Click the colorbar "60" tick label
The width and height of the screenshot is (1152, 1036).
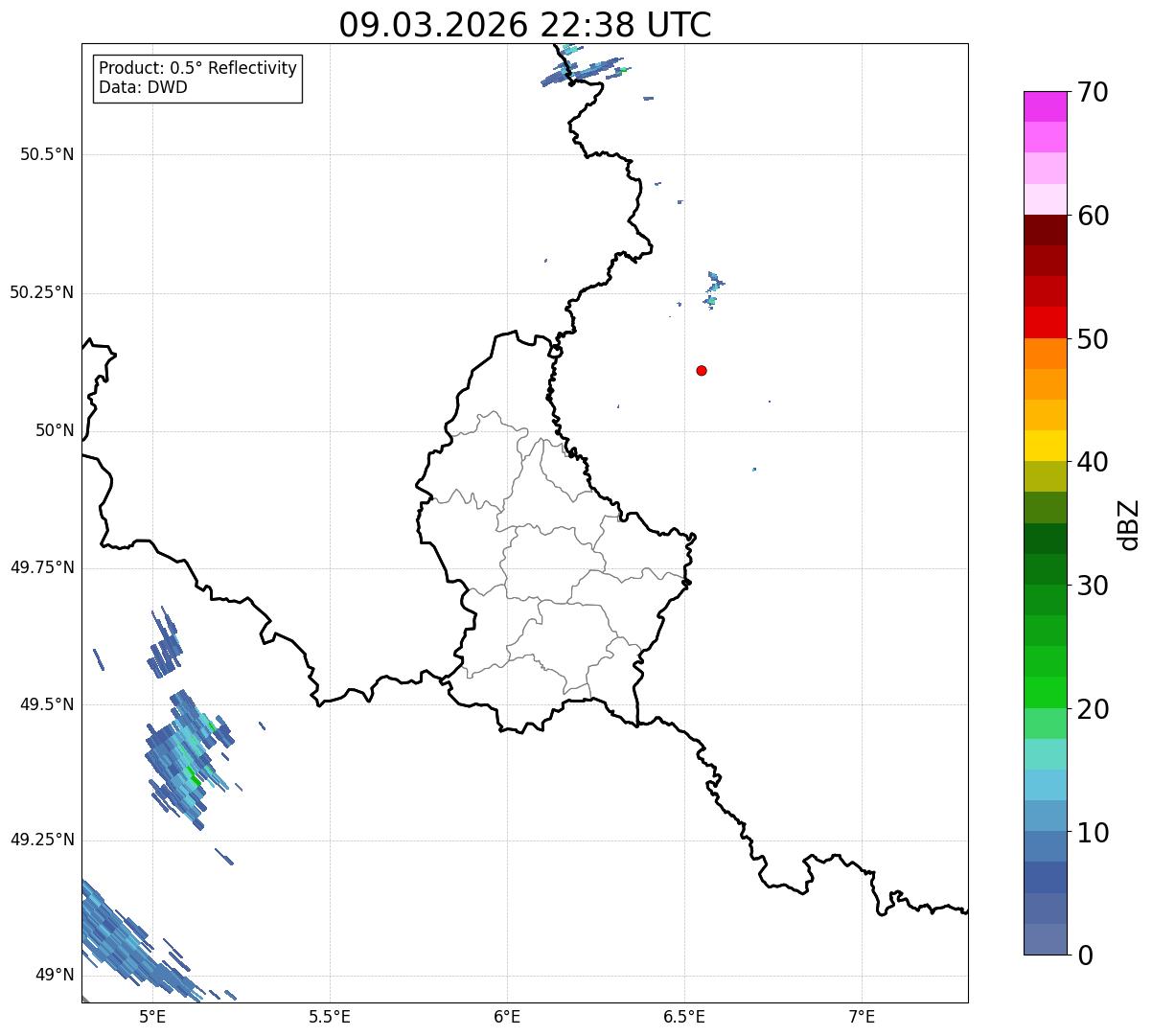pyautogui.click(x=1093, y=216)
